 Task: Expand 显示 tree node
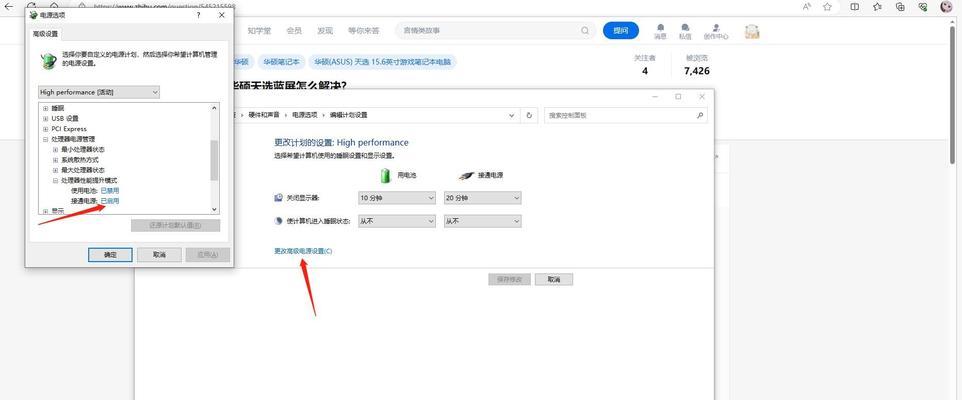(45, 211)
